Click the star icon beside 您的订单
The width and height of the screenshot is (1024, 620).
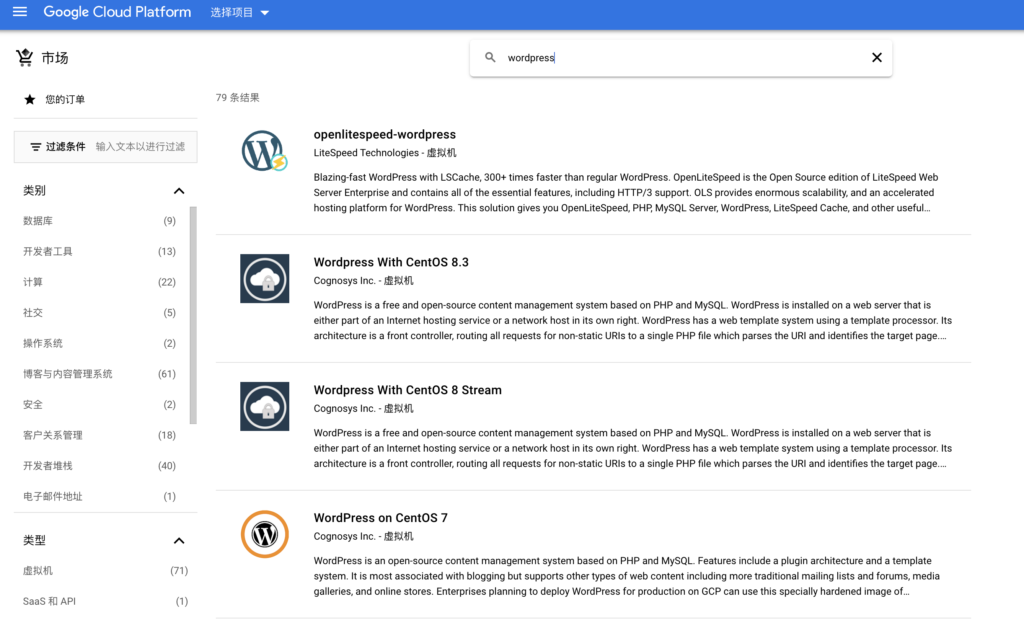tap(29, 99)
